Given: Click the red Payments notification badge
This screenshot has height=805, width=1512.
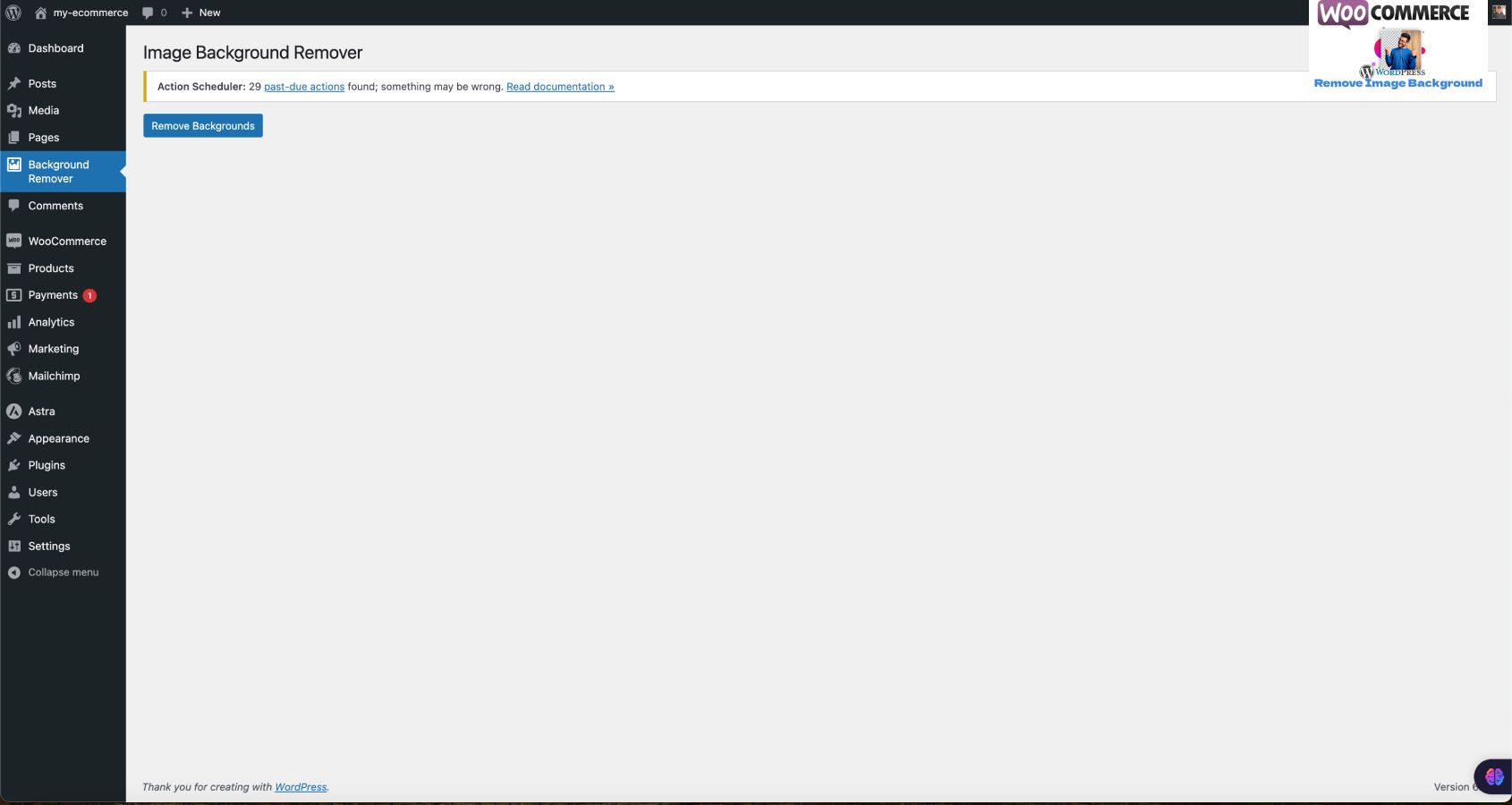Looking at the screenshot, I should [89, 295].
